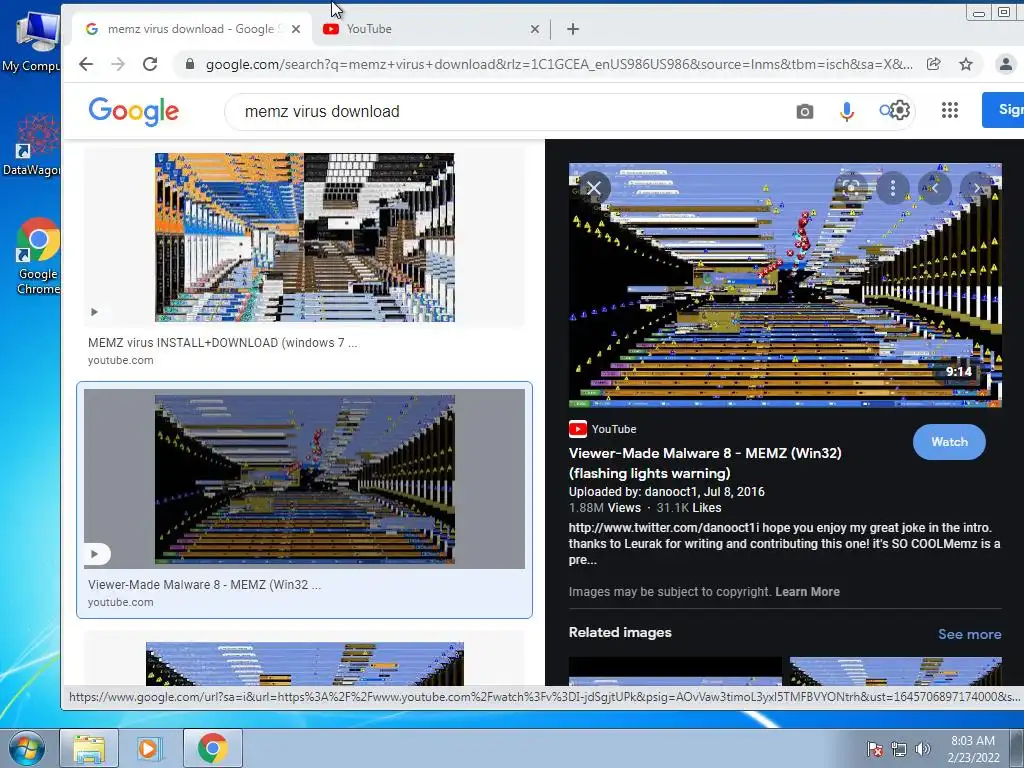Open MEMZ virus INSTALL+DOWNLOAD result thumbnail

click(x=304, y=237)
